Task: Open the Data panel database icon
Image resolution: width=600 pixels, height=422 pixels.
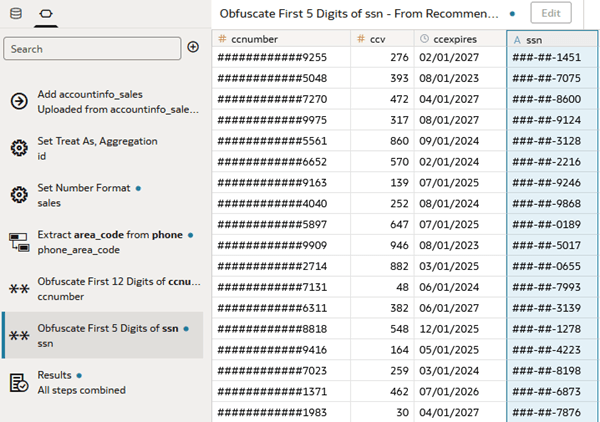Action: tap(16, 14)
